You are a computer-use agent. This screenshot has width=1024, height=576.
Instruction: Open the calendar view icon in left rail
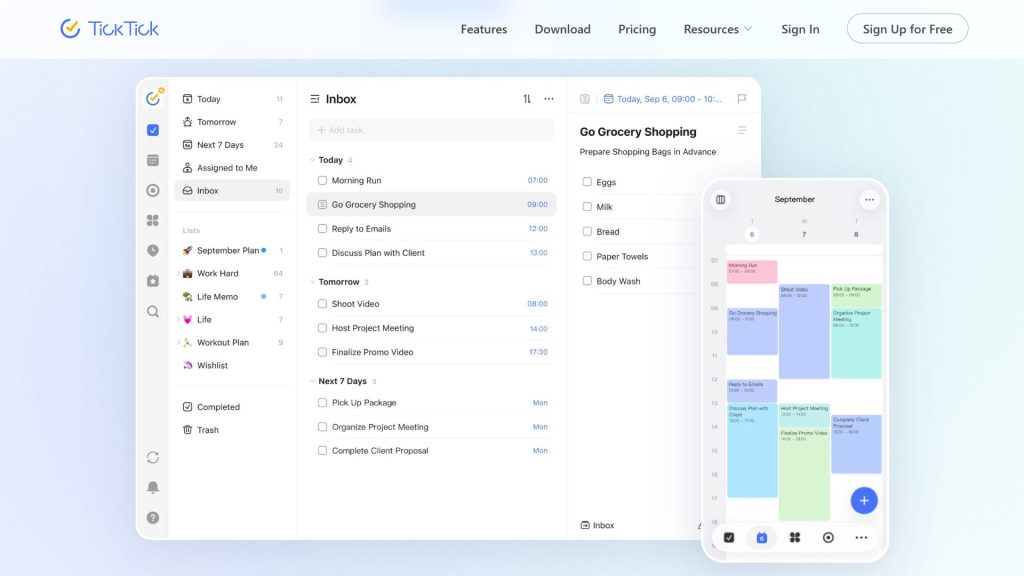click(x=153, y=160)
